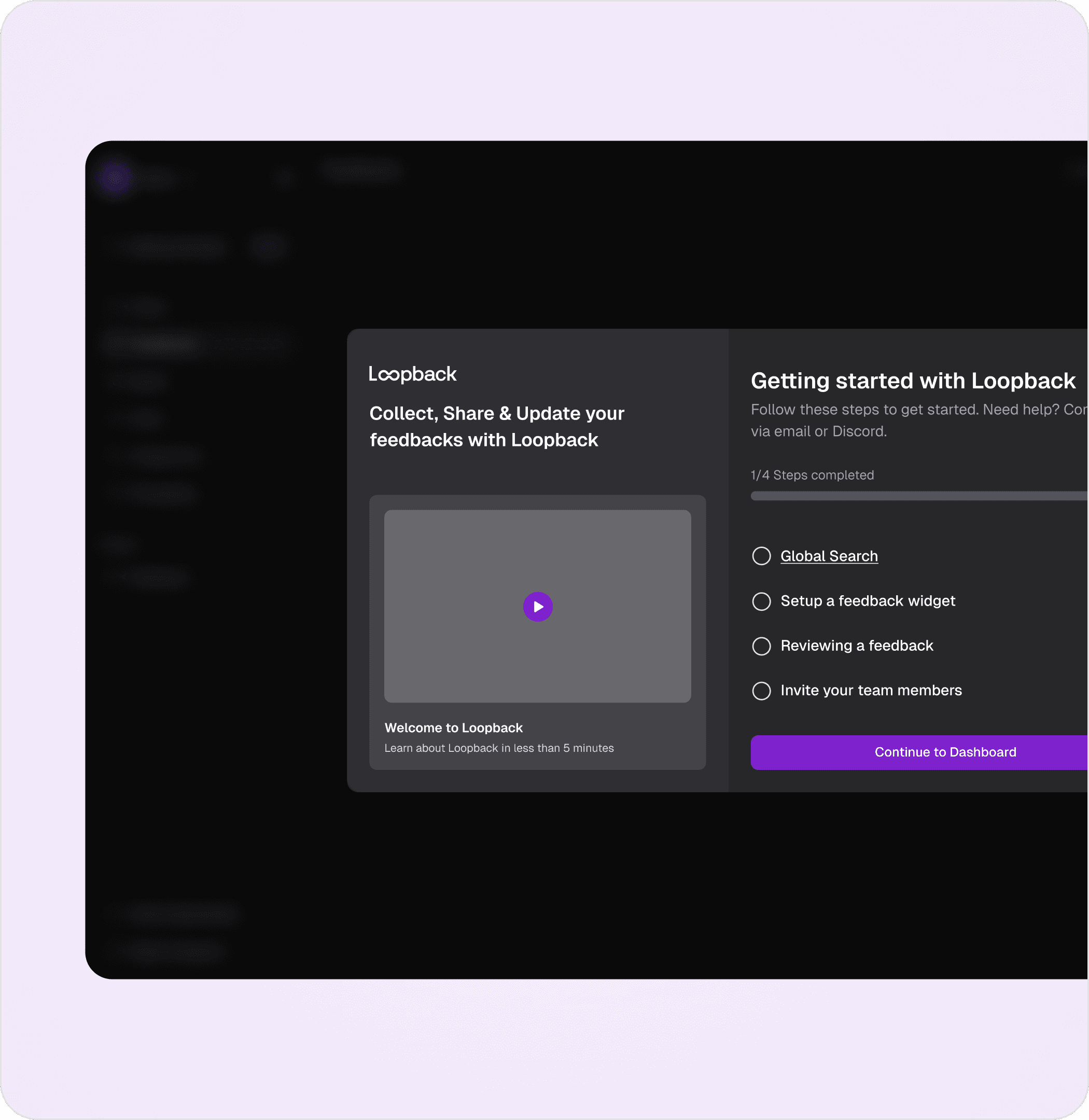1089x1120 pixels.
Task: Click the blurred purple avatar behind the modal
Action: (x=116, y=177)
